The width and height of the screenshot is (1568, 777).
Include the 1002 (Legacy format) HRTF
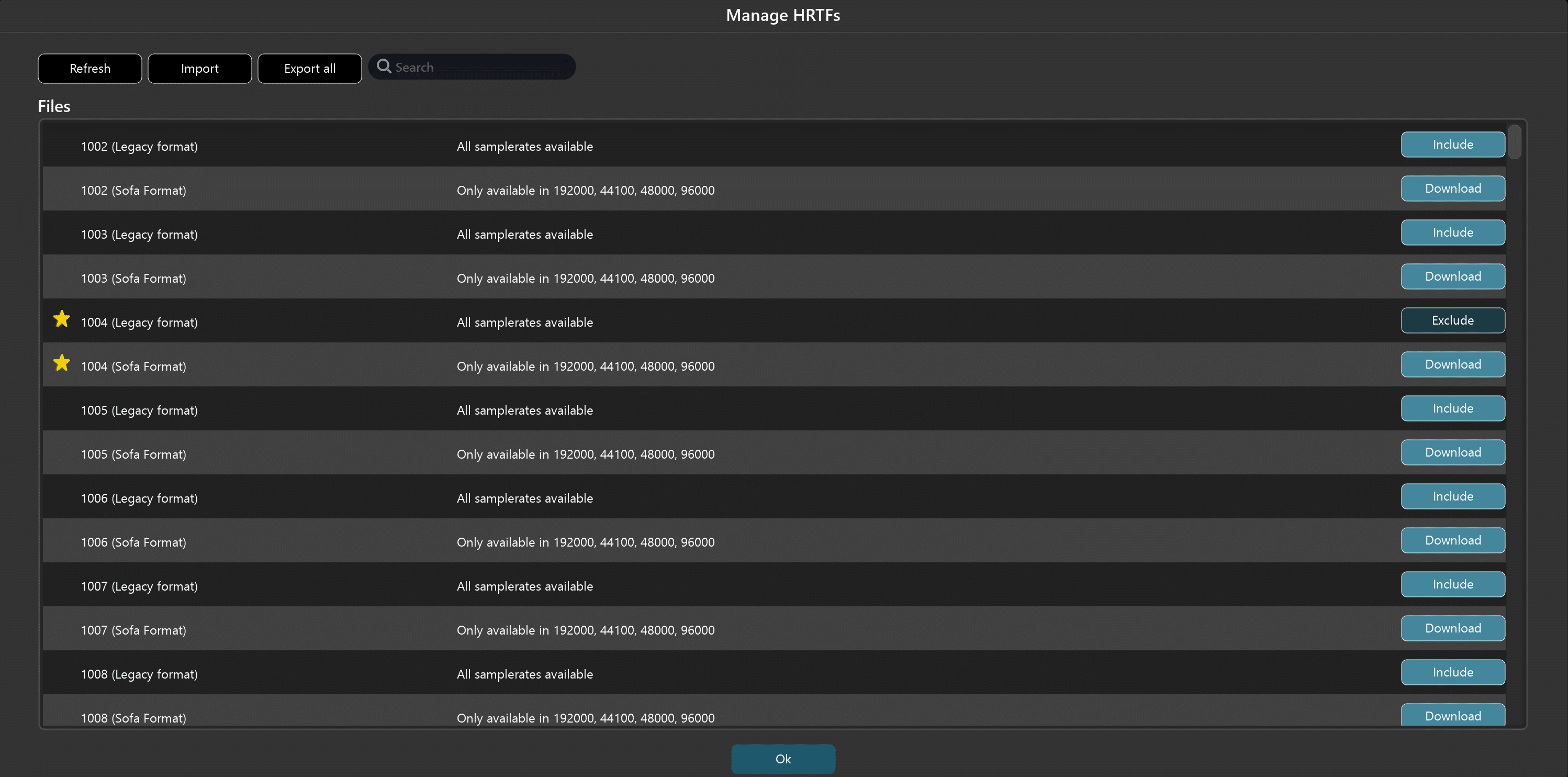pyautogui.click(x=1453, y=145)
